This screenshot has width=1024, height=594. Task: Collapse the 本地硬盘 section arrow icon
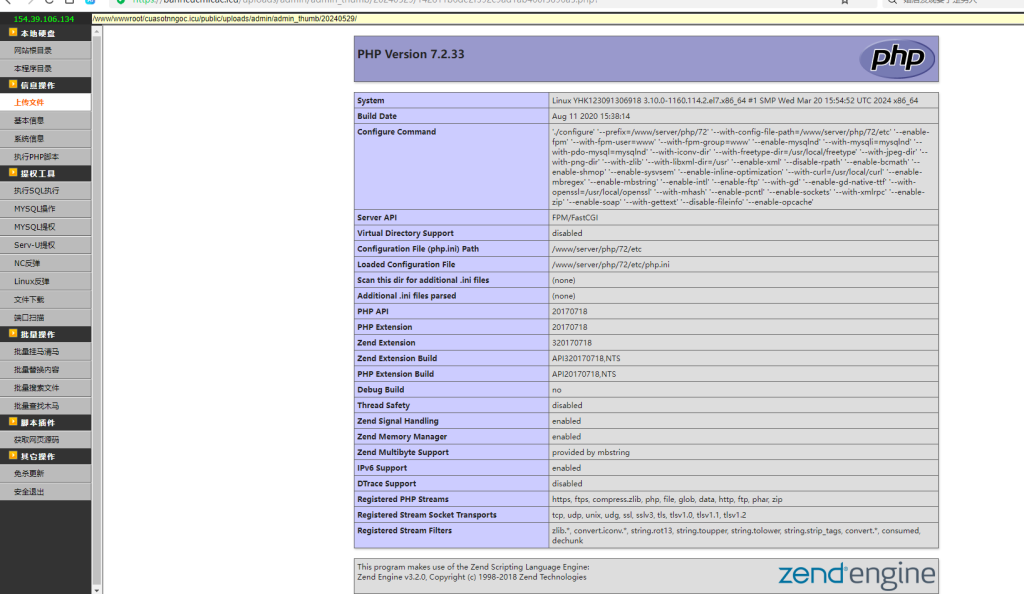(x=13, y=32)
